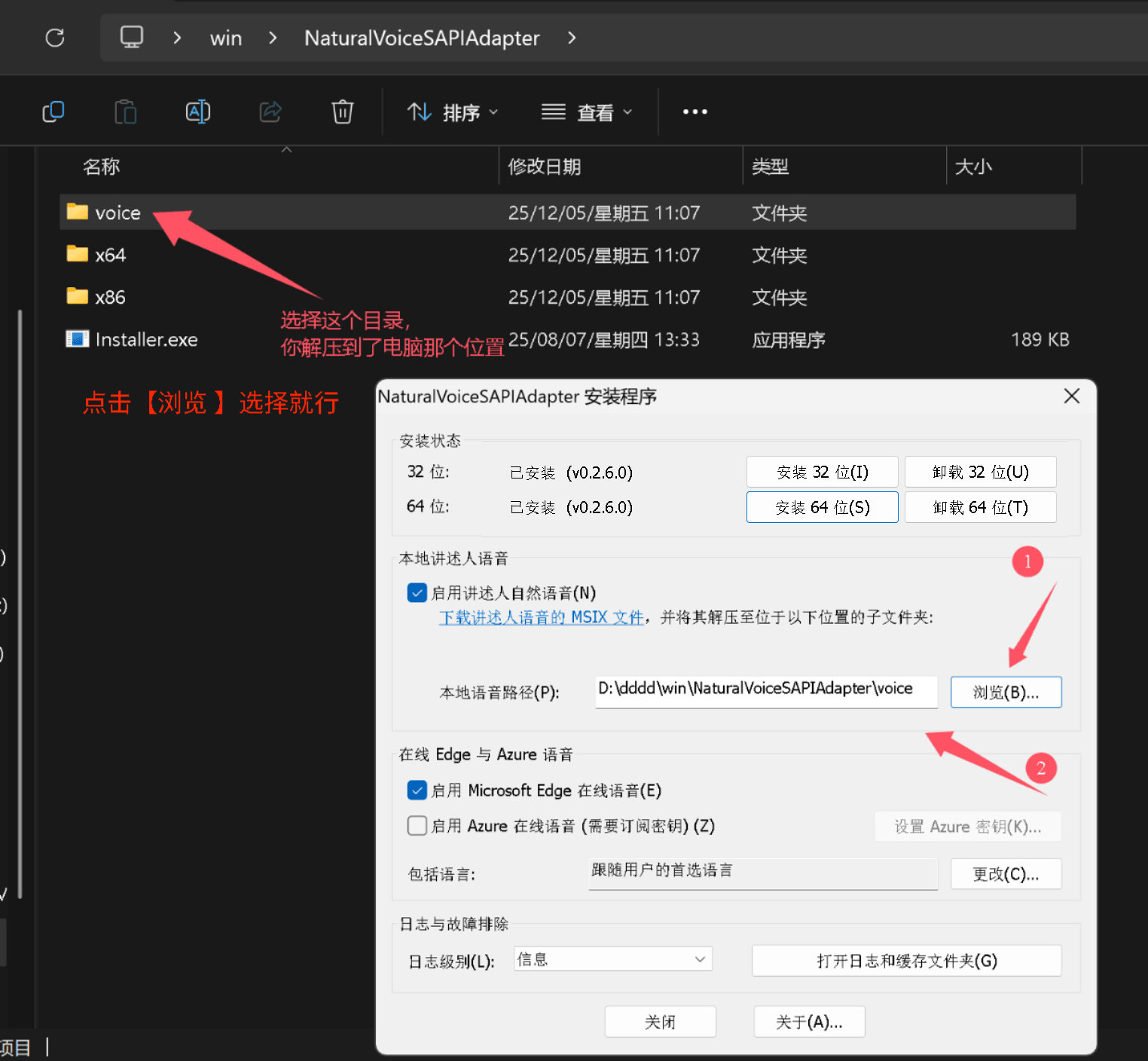
Task: Open the 查看 dropdown
Action: (x=586, y=112)
